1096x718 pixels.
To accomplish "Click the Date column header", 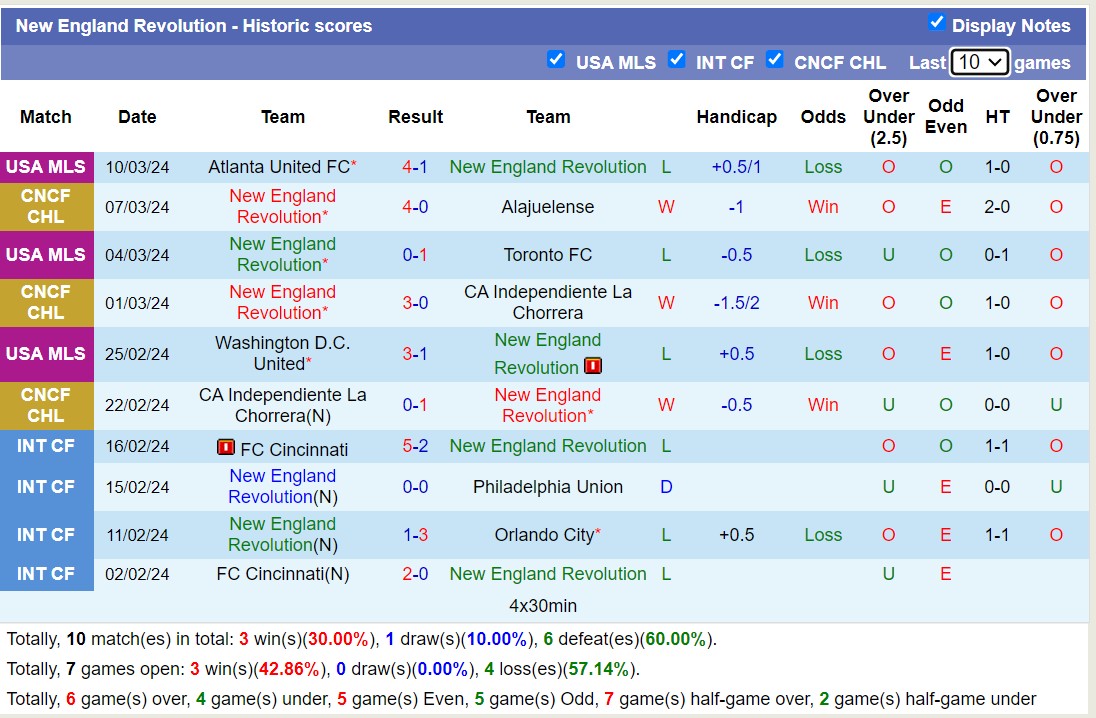I will [x=137, y=117].
